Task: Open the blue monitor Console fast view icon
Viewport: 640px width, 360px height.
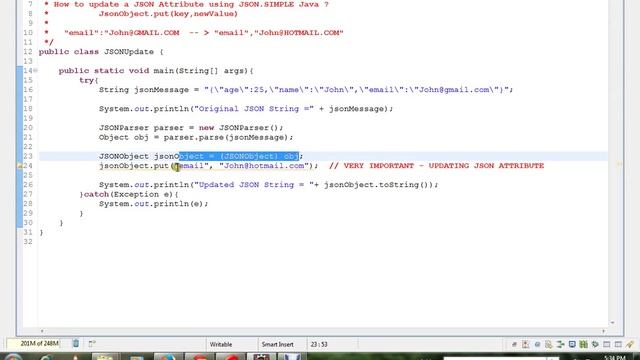Action: click(572, 344)
